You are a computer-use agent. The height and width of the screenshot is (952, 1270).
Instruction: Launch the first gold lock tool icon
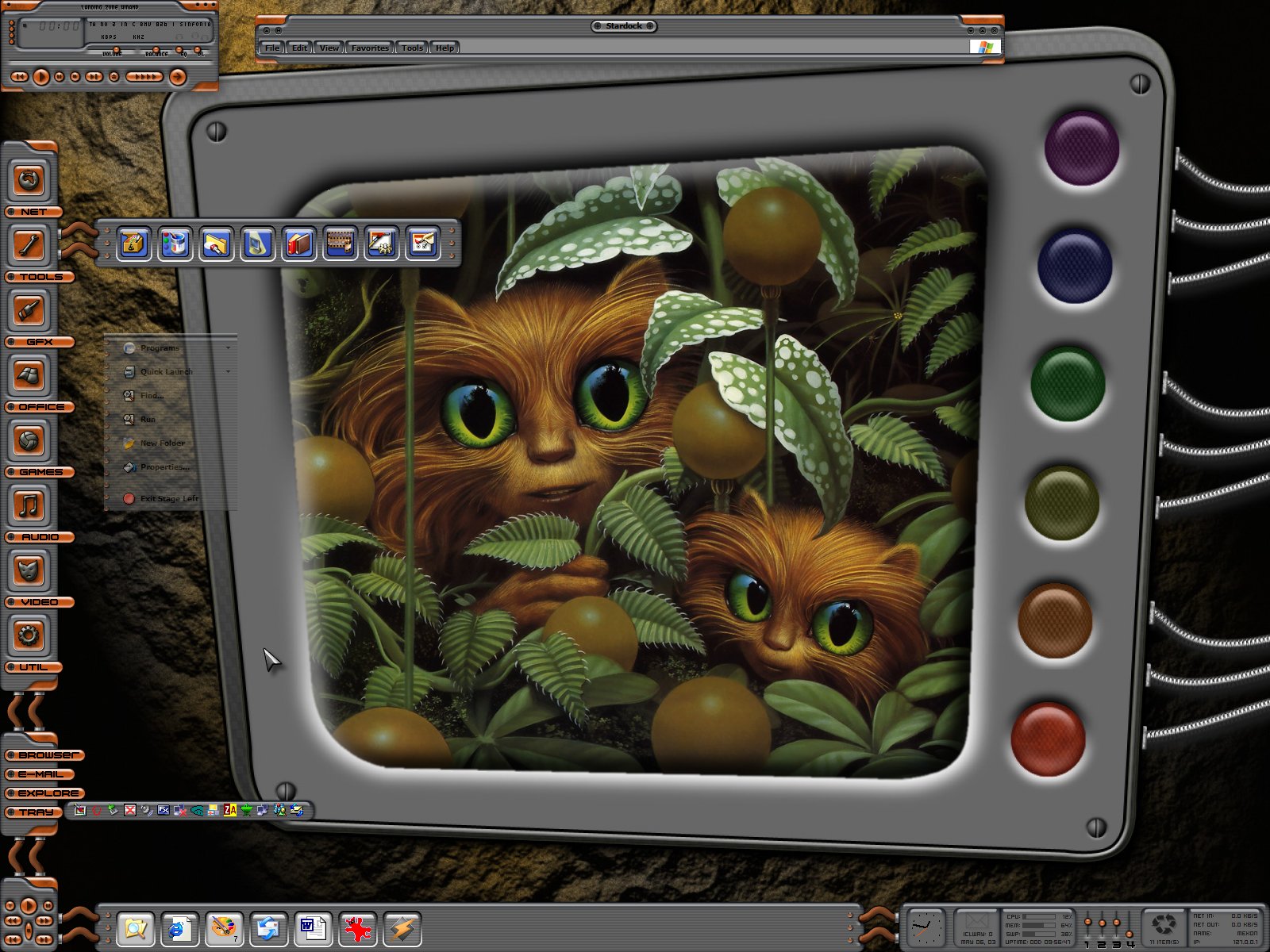point(133,244)
